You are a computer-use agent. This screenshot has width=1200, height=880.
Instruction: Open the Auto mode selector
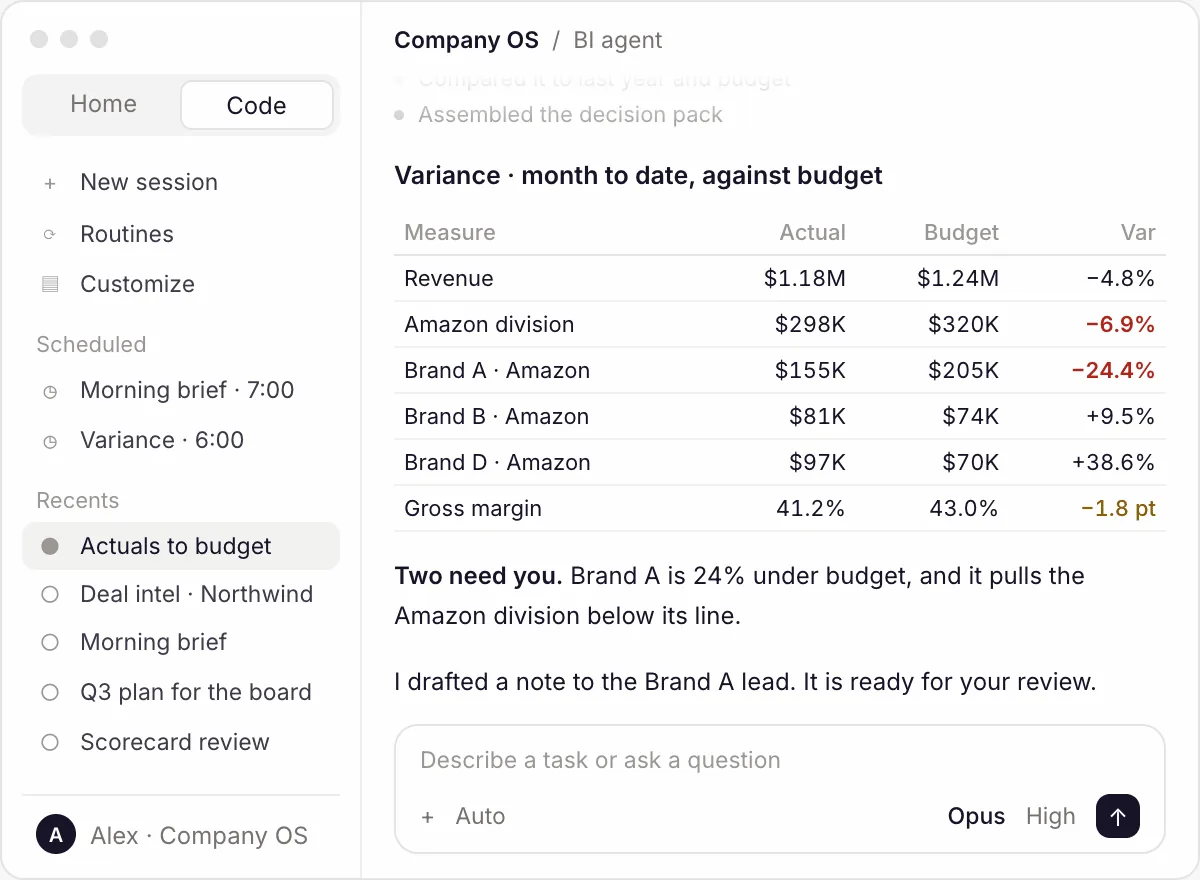tap(480, 816)
